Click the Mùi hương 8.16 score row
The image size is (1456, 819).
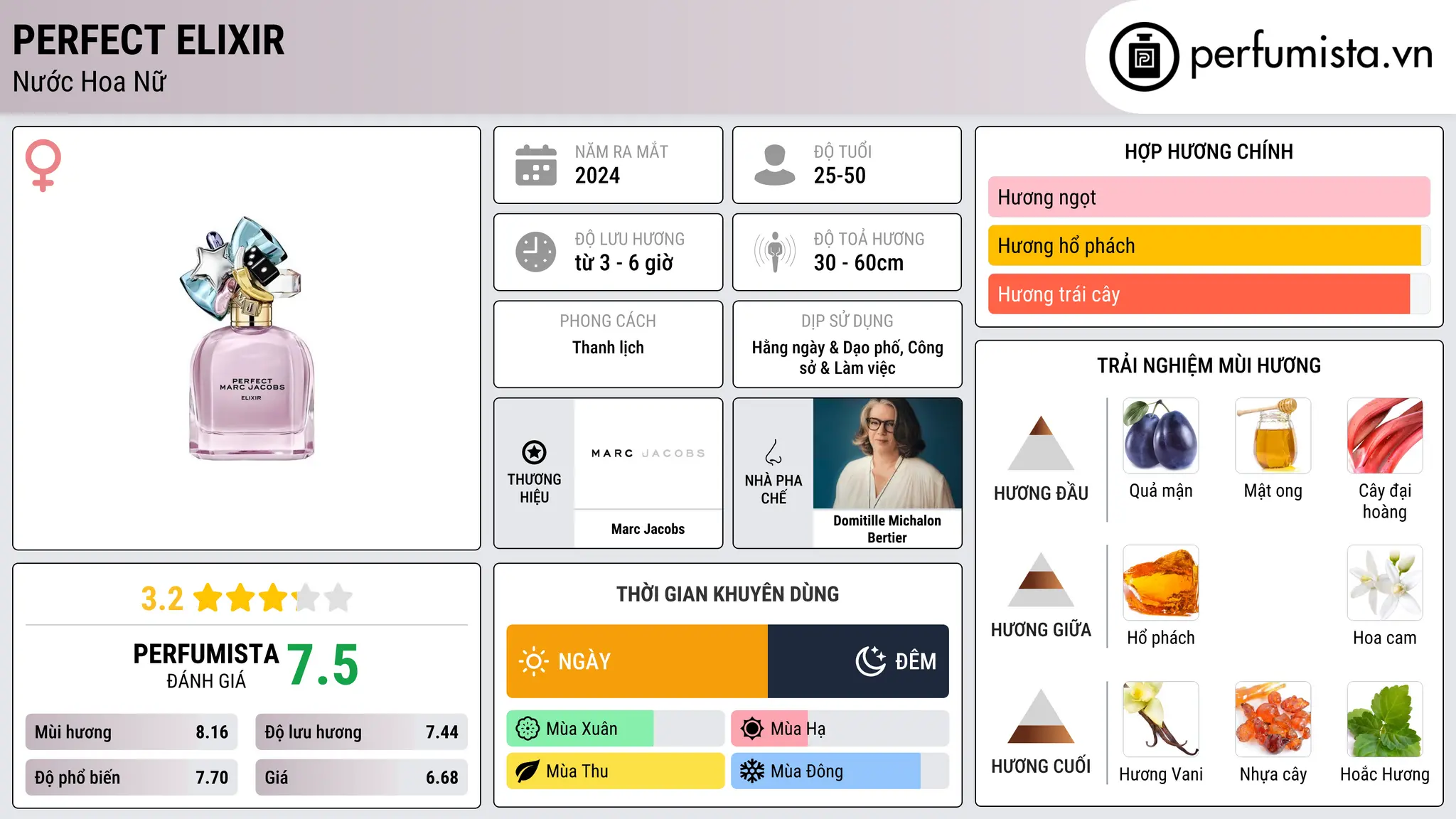[132, 732]
